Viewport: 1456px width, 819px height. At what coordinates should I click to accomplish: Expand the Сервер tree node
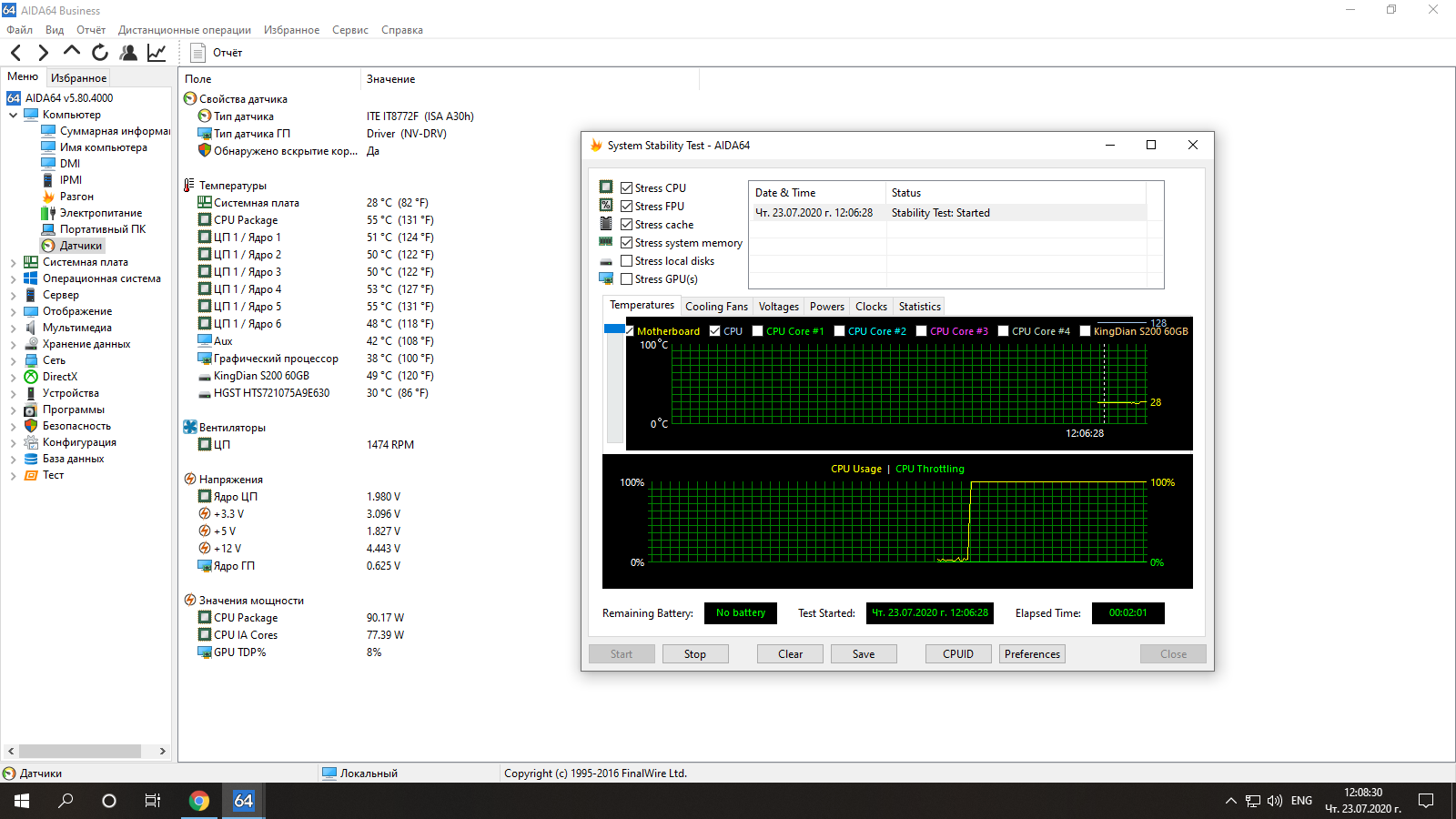(x=14, y=295)
